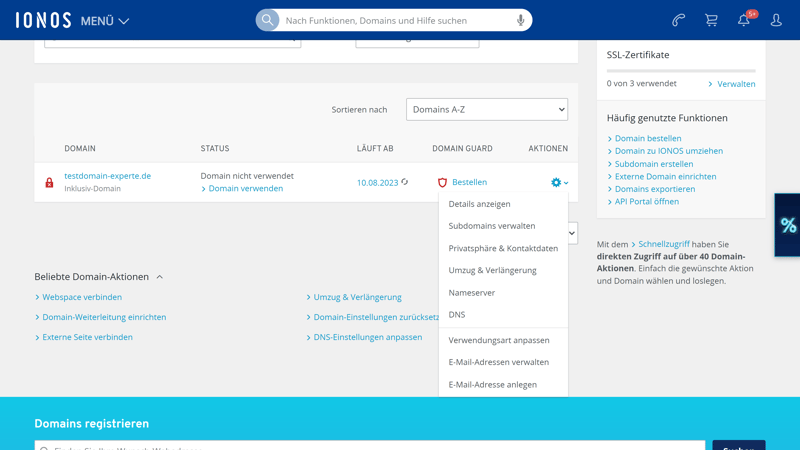The image size is (800, 450).
Task: Click the IONOS logo
Action: coord(43,20)
